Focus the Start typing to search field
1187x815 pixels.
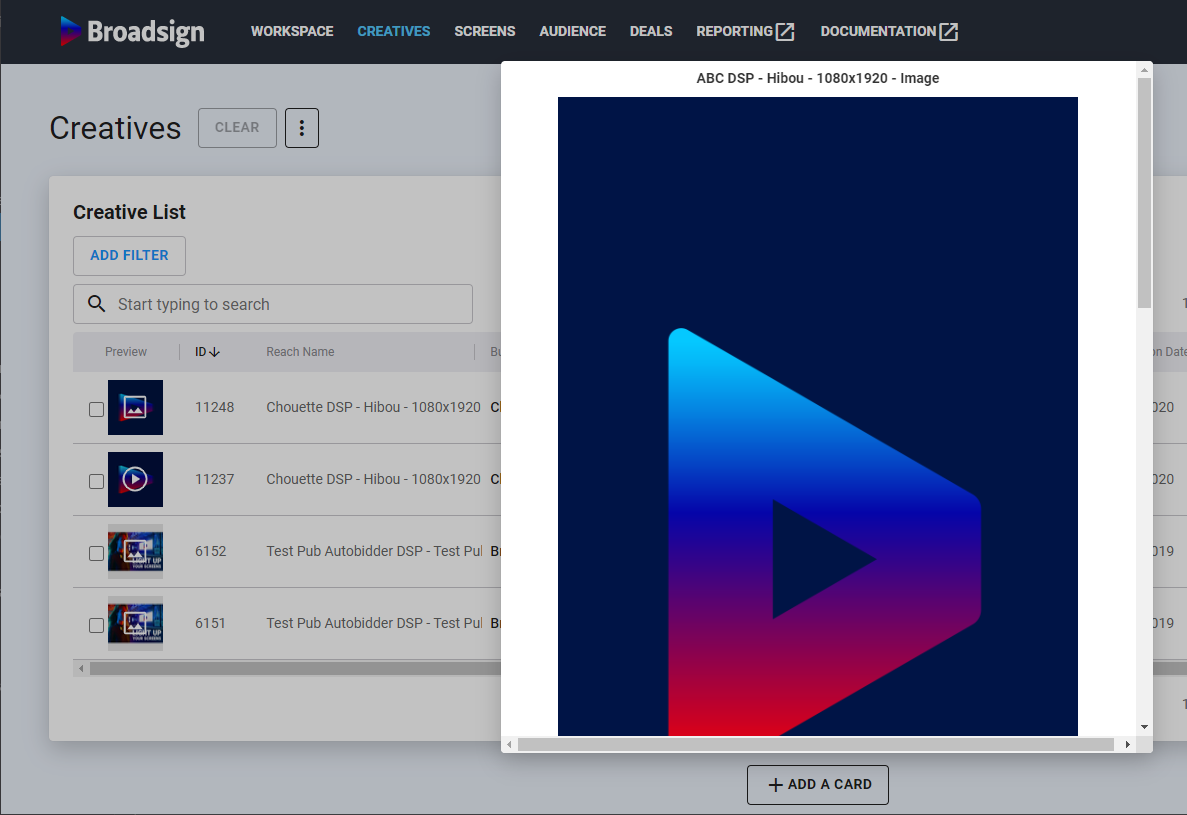point(273,304)
